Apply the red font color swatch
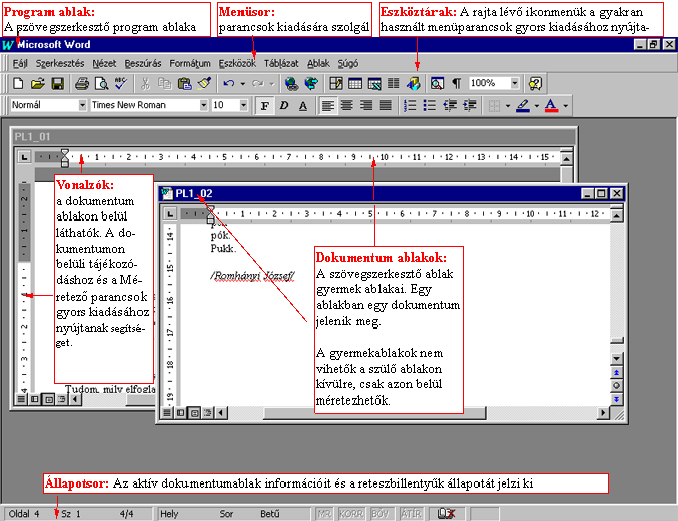 [551, 105]
